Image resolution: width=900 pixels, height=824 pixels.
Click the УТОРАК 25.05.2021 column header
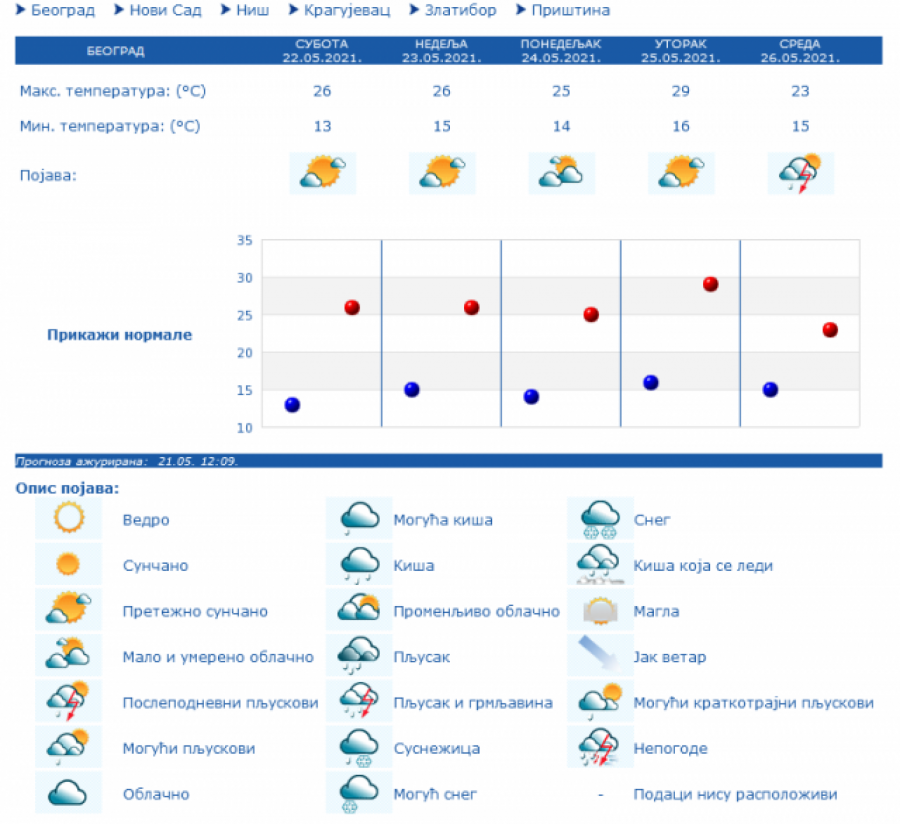point(681,50)
